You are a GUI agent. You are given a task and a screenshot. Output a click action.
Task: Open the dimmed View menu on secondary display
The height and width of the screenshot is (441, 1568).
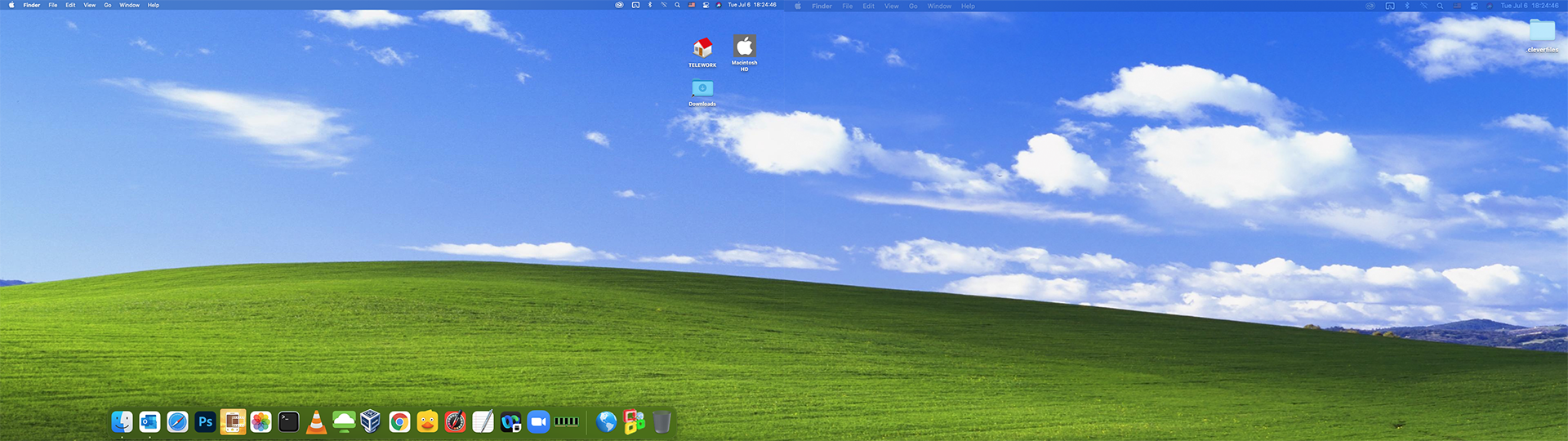[x=892, y=6]
